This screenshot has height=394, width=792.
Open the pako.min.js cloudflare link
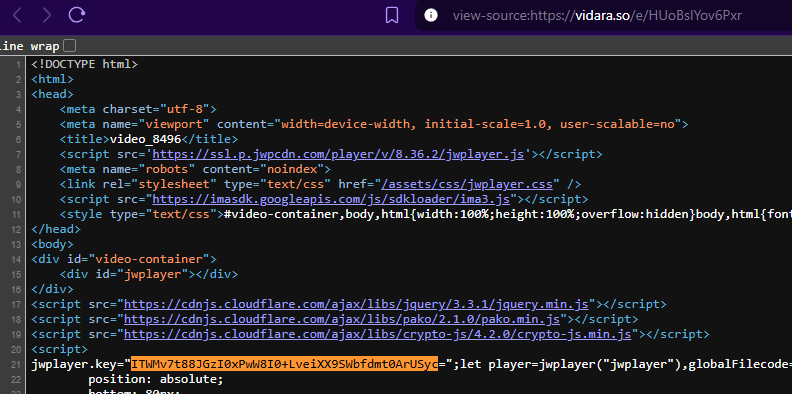342,319
